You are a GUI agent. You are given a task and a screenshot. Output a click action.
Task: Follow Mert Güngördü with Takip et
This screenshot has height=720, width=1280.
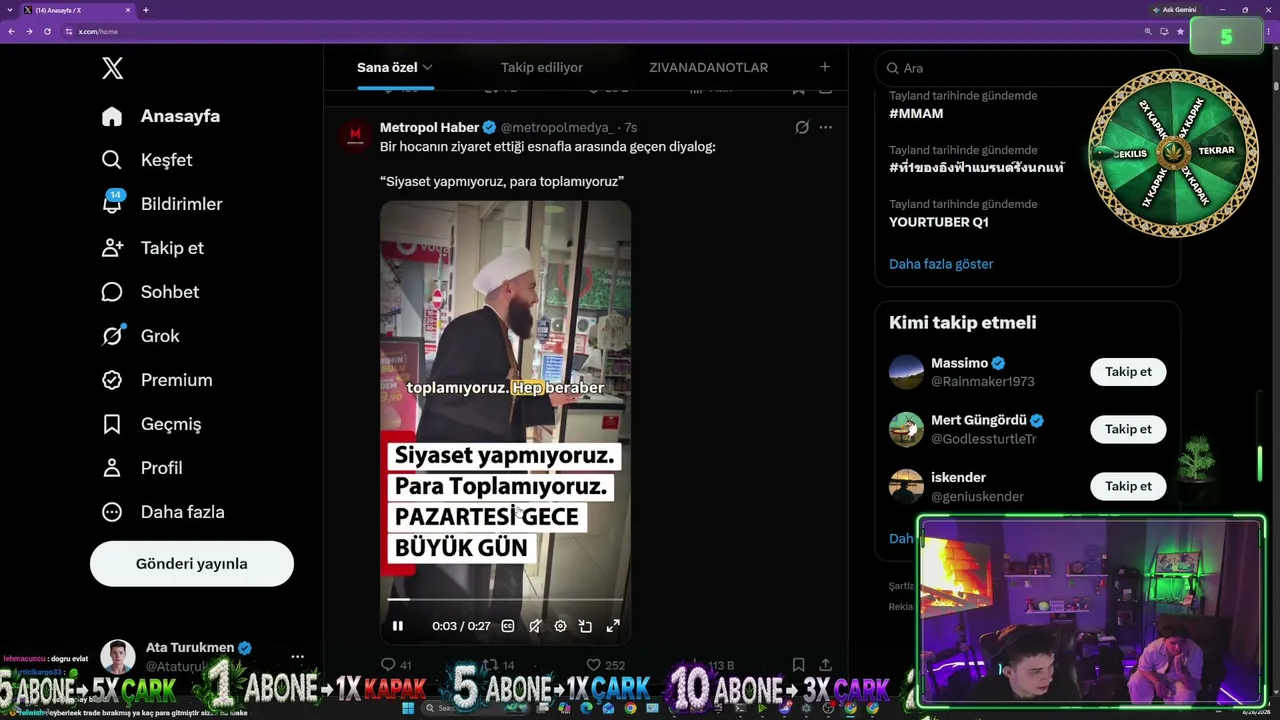point(1128,429)
